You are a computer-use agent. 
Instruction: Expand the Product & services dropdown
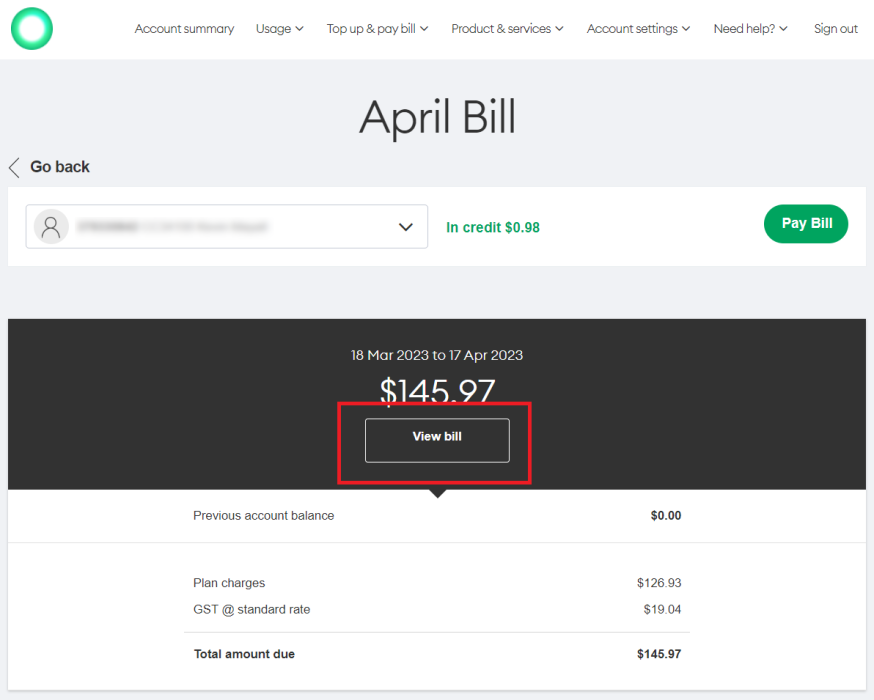[x=507, y=28]
